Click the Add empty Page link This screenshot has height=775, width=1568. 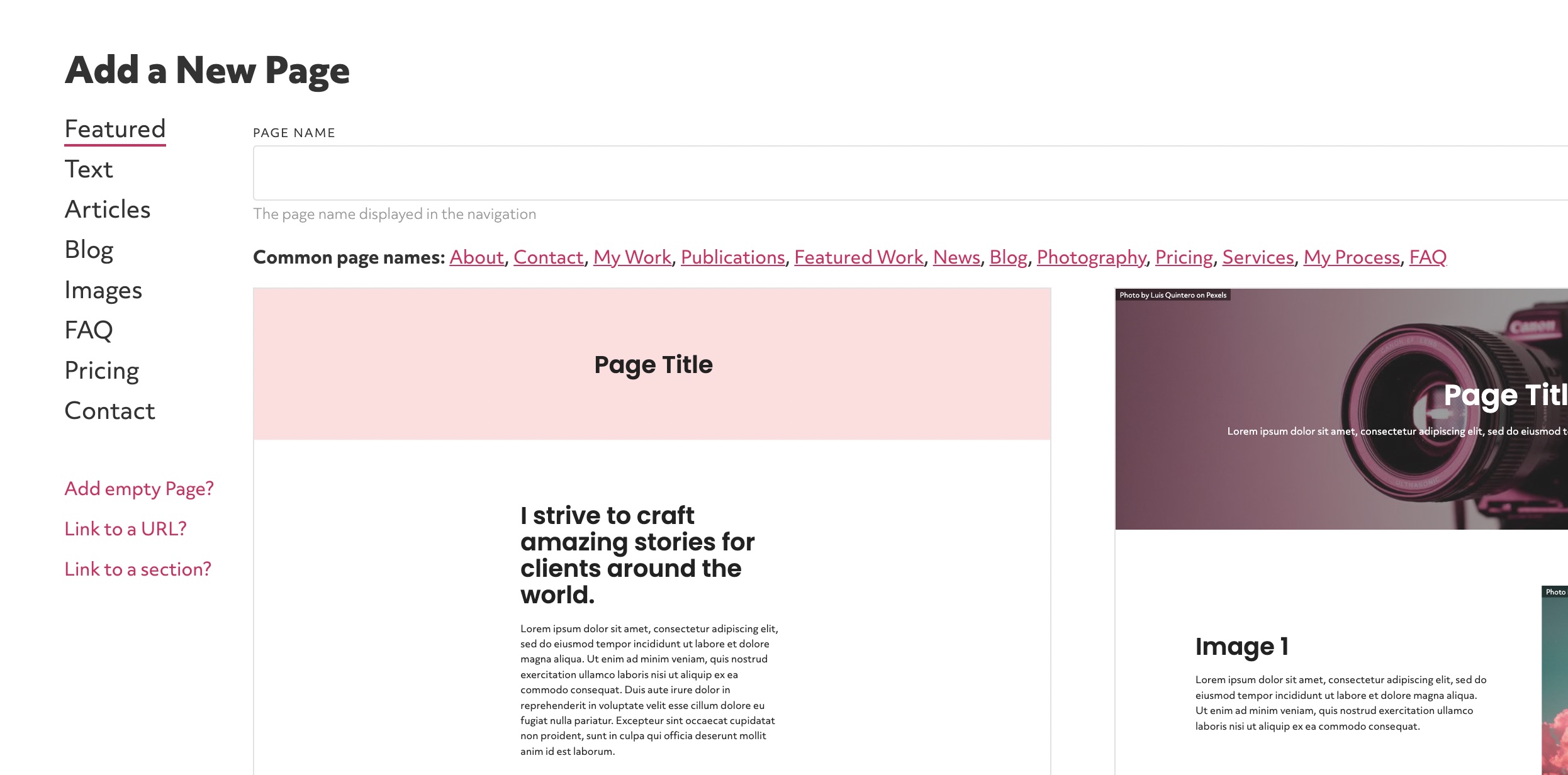139,489
